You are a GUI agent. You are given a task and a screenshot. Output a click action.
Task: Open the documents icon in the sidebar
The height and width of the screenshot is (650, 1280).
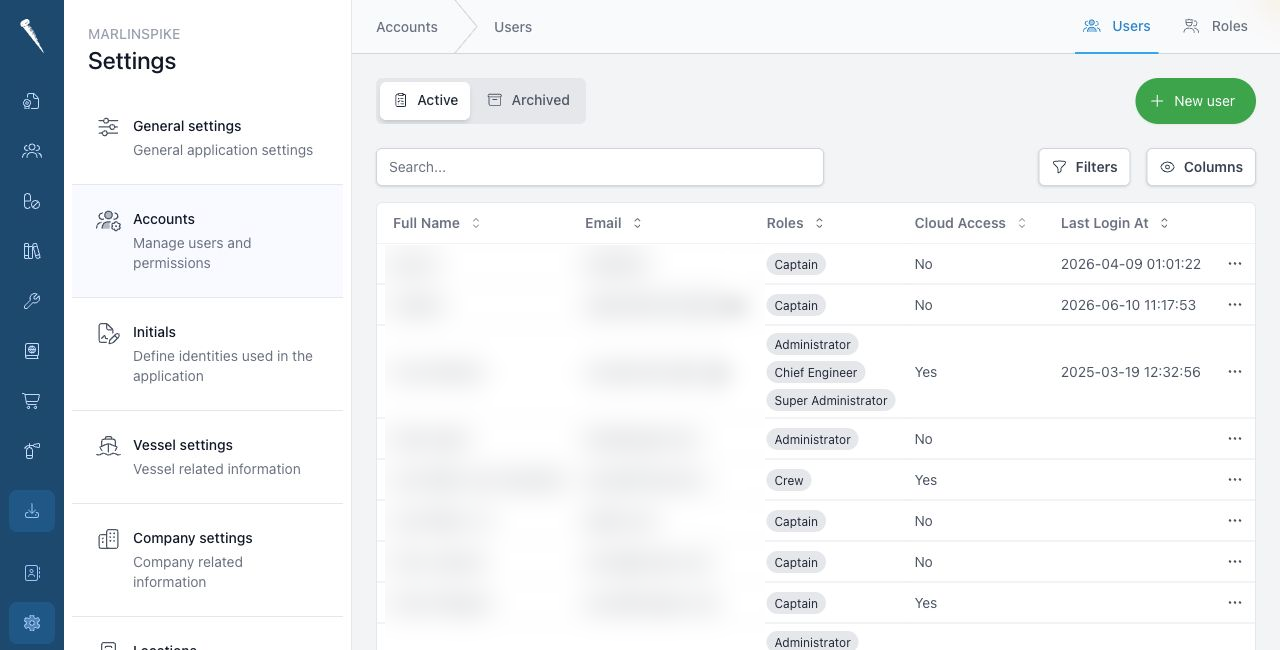pyautogui.click(x=32, y=100)
